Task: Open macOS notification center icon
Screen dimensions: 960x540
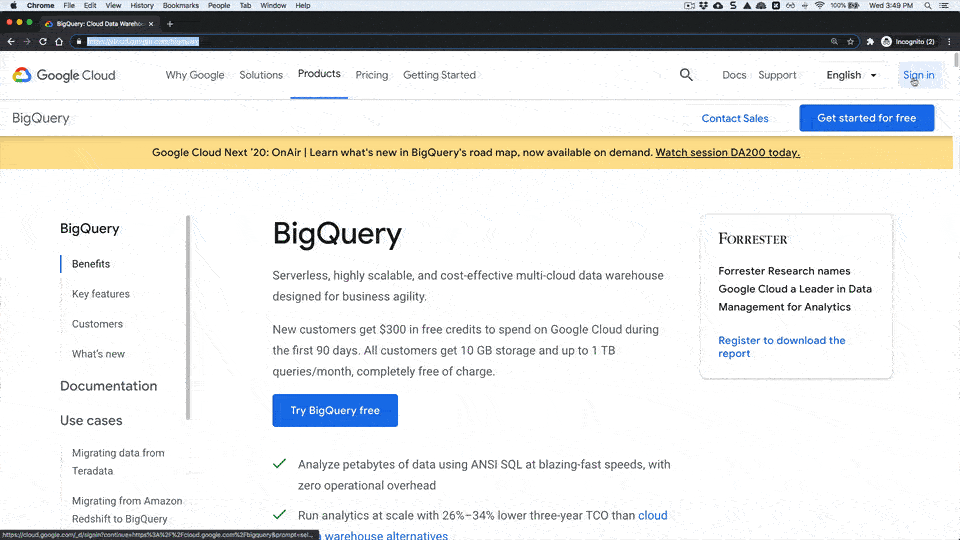Action: [945, 6]
